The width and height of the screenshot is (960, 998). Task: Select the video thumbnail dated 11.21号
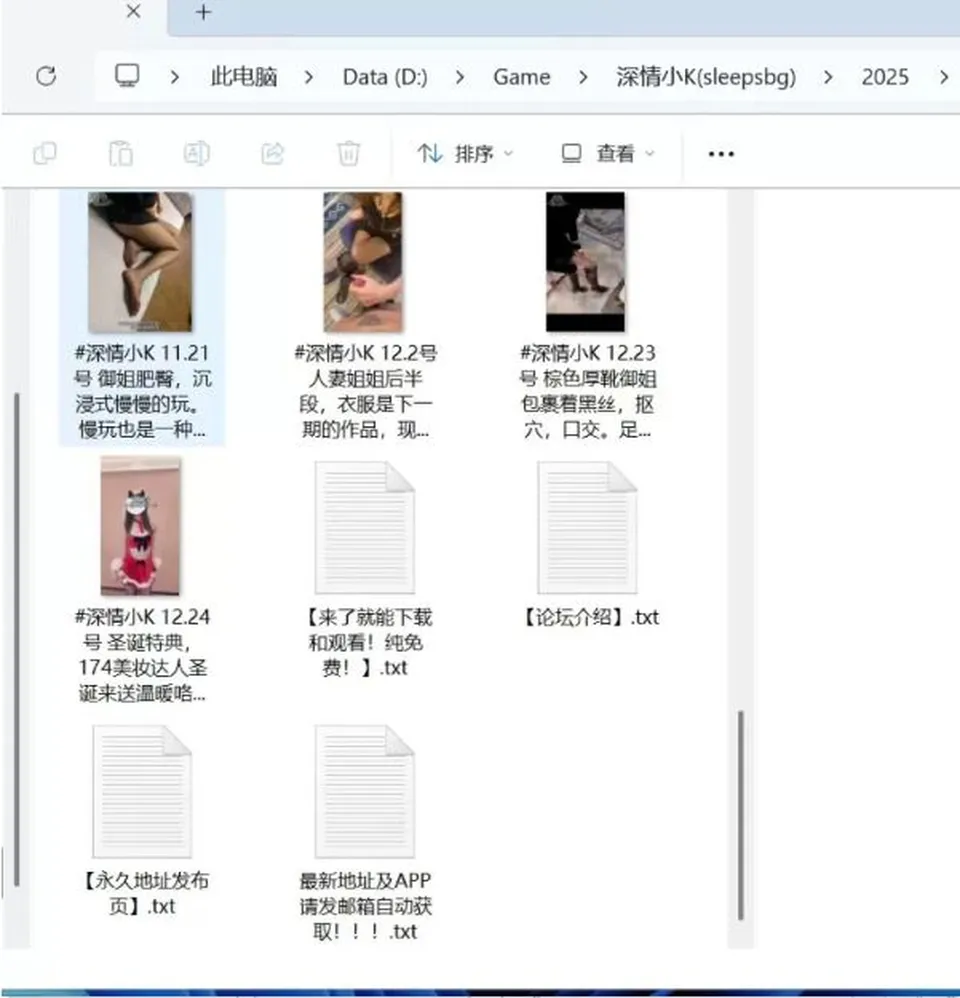[x=140, y=262]
